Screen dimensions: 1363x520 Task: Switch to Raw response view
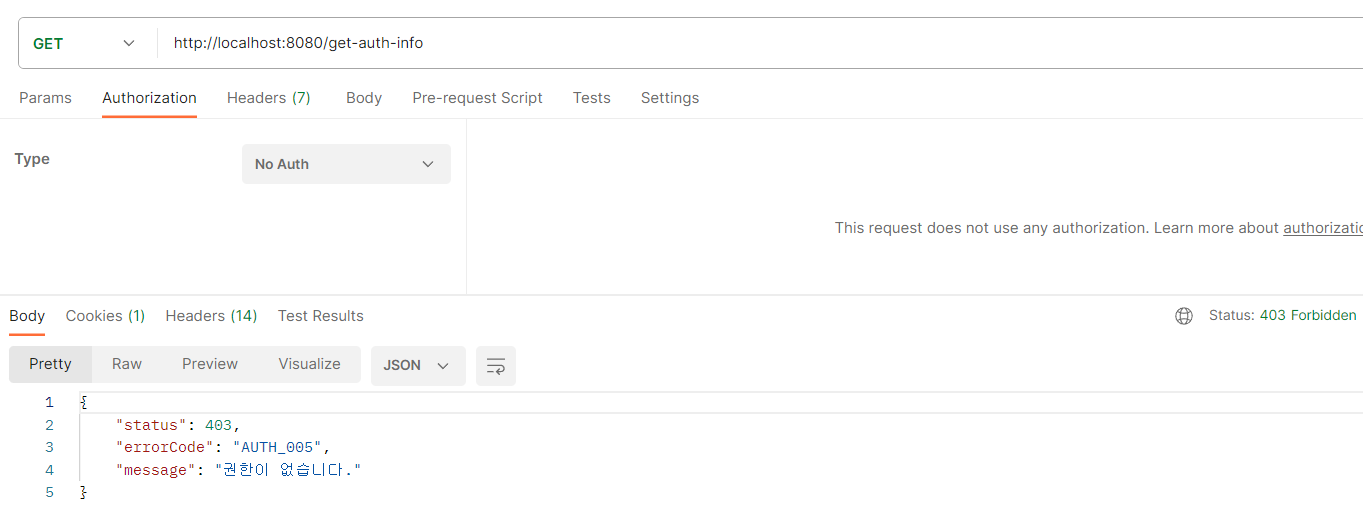coord(127,364)
